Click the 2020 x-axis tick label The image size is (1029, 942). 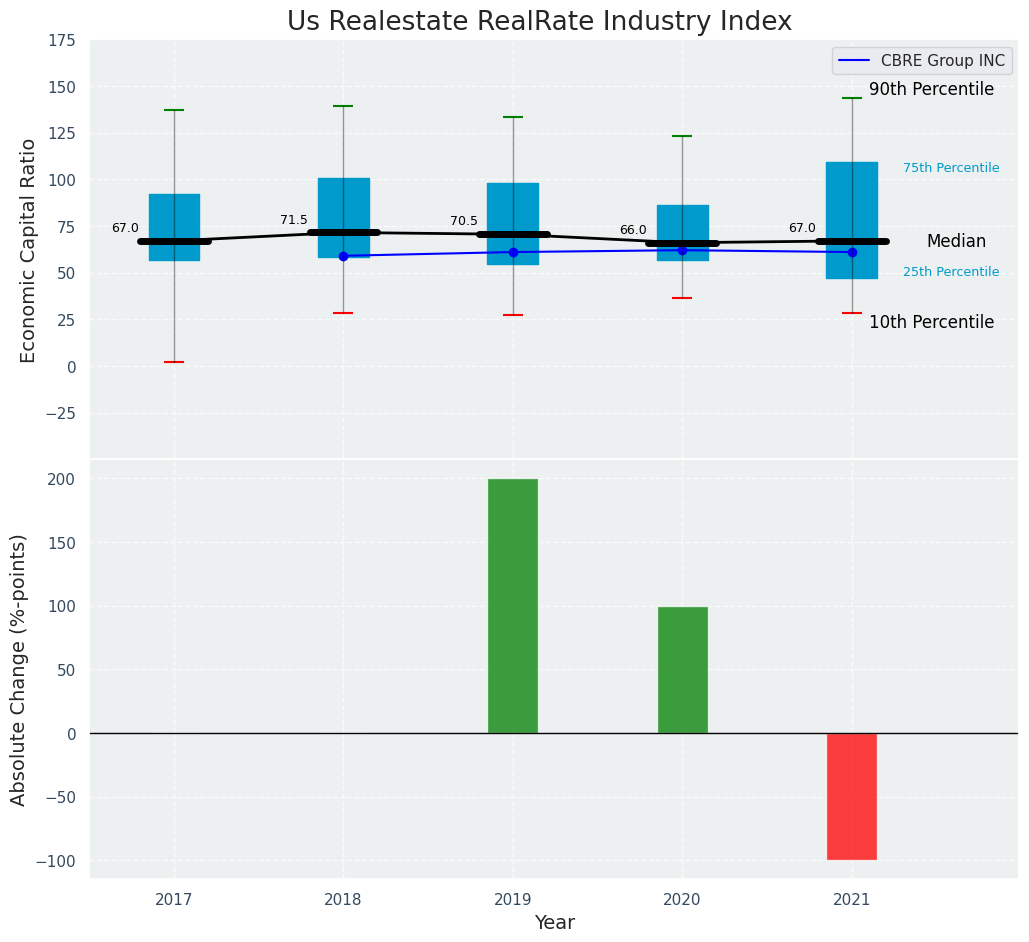click(x=682, y=899)
